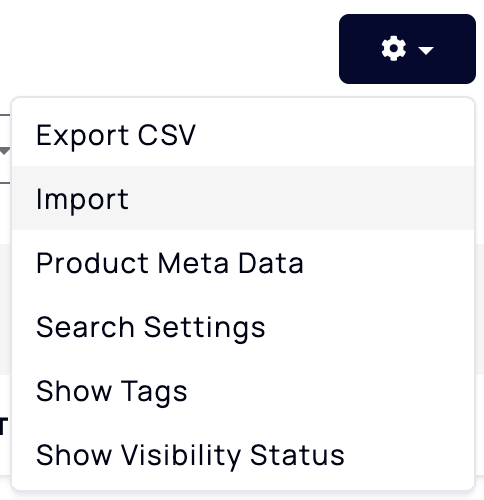Image resolution: width=484 pixels, height=500 pixels.
Task: Collapse the menu via dark gear button
Action: coord(407,49)
